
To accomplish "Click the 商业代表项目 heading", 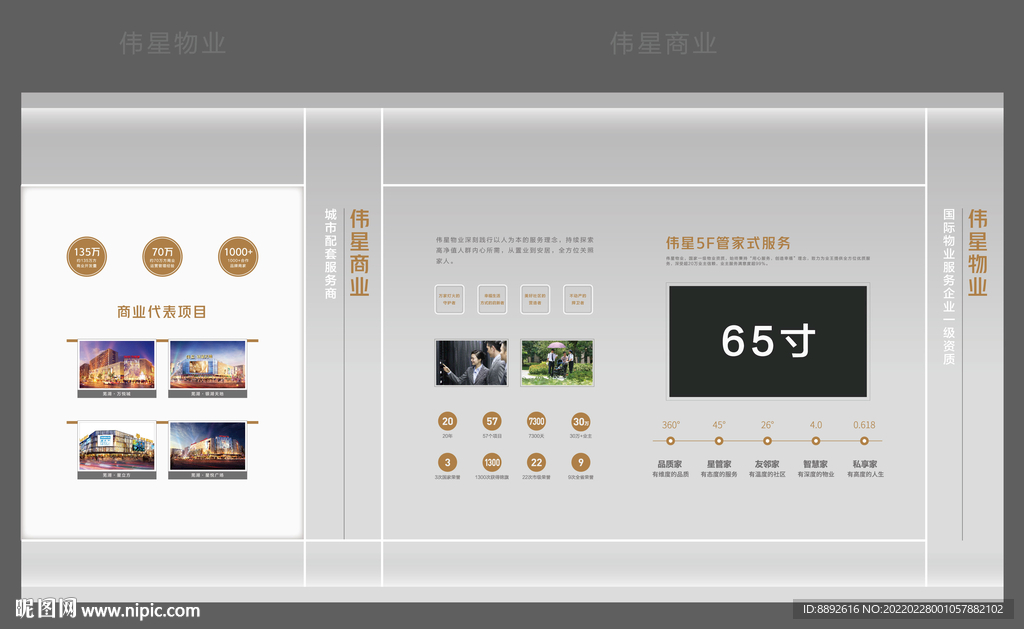I will [162, 312].
